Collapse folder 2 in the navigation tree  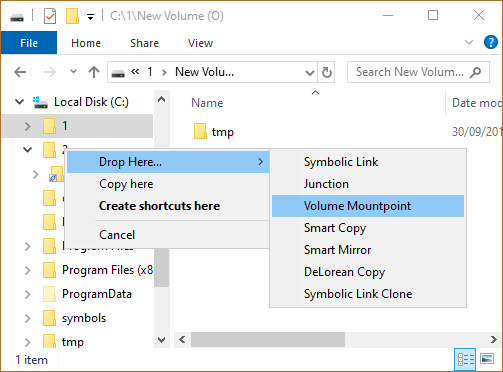click(x=27, y=150)
